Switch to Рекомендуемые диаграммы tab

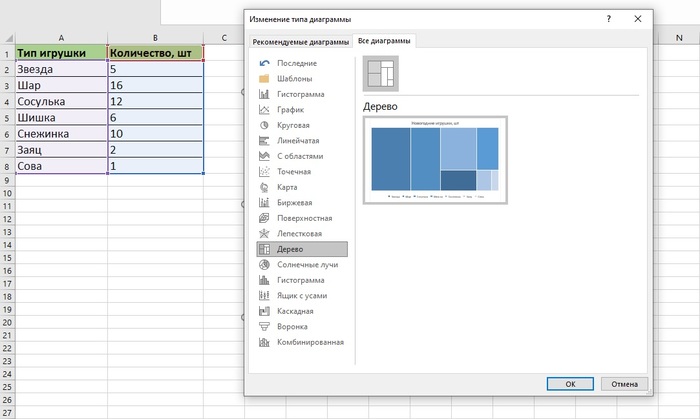point(299,41)
